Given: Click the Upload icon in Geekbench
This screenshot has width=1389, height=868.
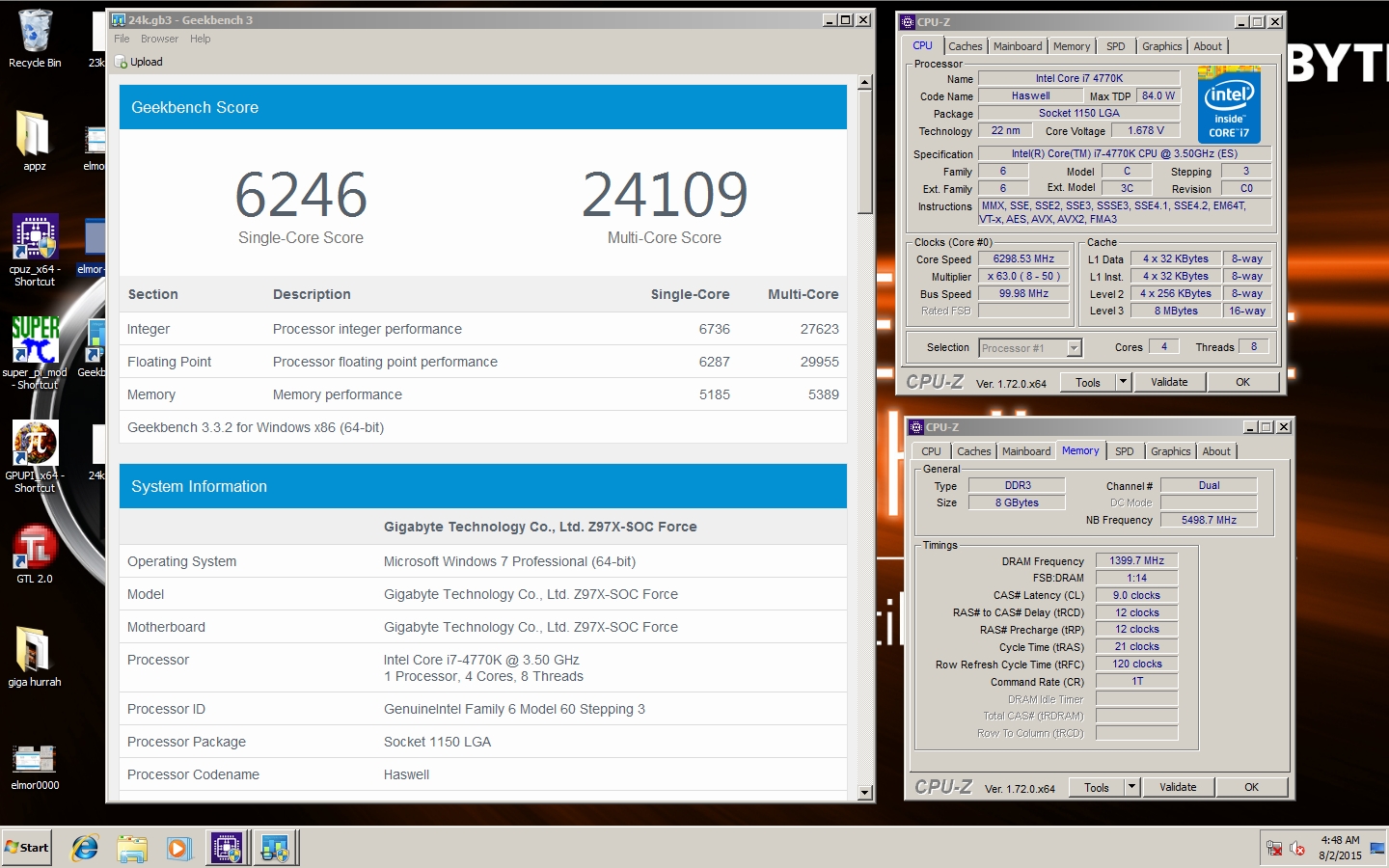Looking at the screenshot, I should (122, 63).
